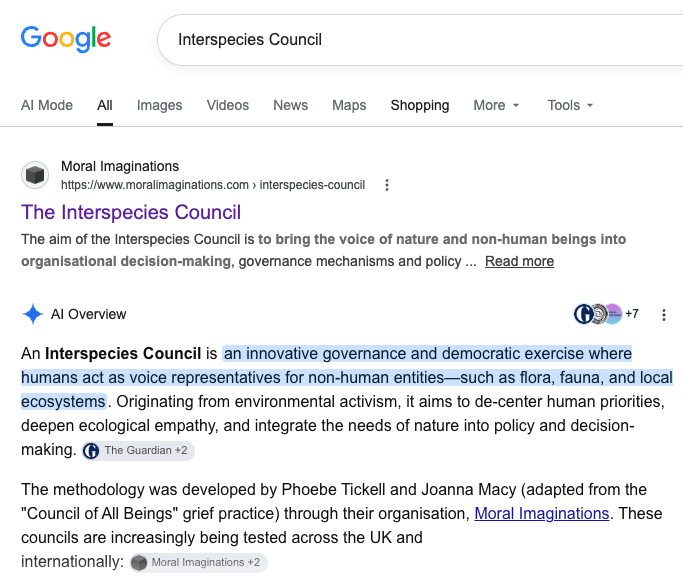Click the AI Overview heading
The height and width of the screenshot is (581, 683).
pos(88,314)
